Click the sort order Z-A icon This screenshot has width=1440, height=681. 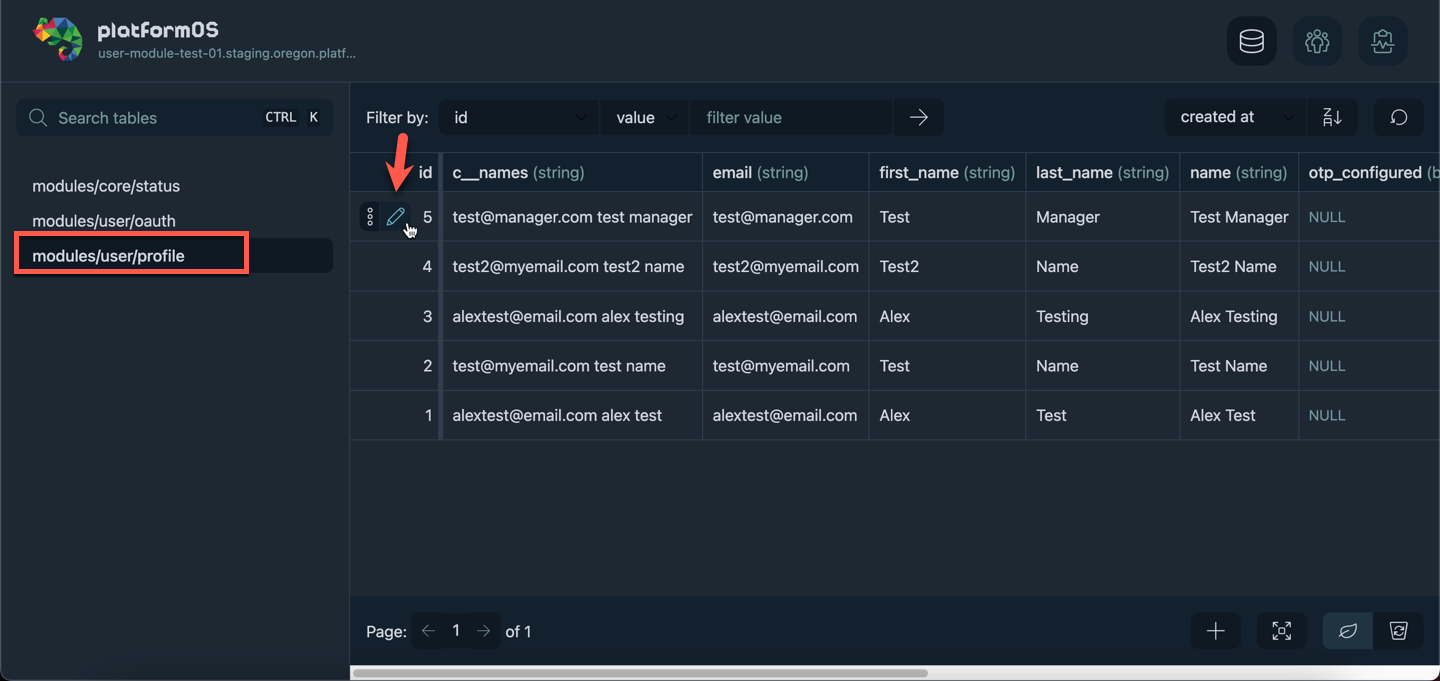(x=1333, y=117)
